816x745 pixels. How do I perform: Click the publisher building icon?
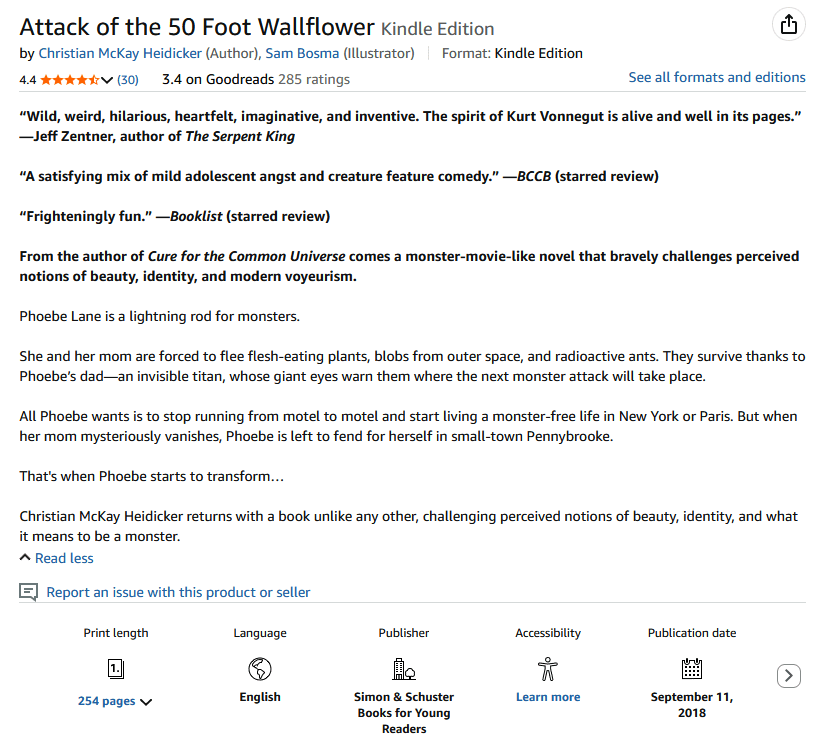click(404, 669)
